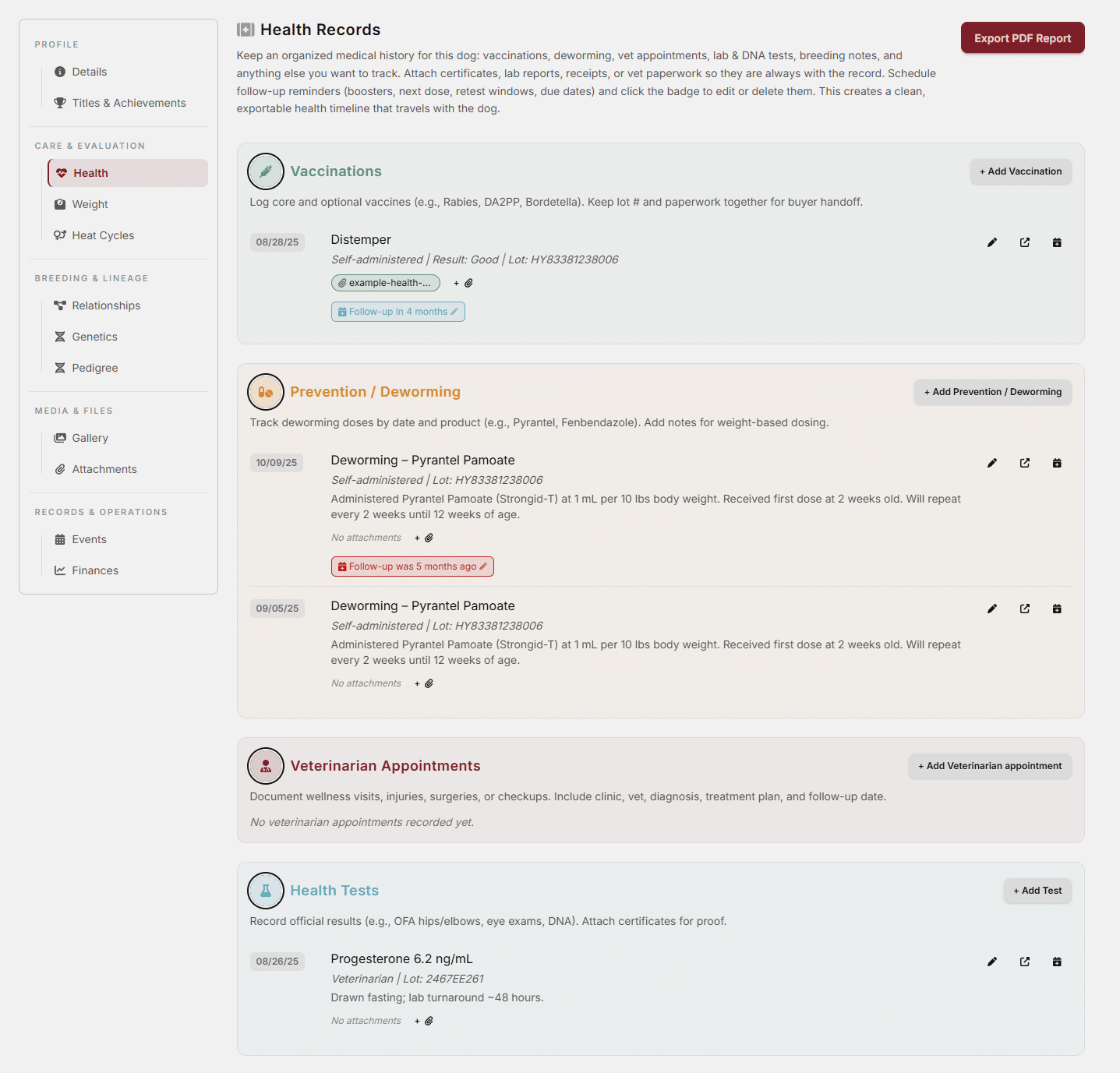Click the Vaccinations syringe icon
This screenshot has width=1120, height=1073.
[265, 171]
